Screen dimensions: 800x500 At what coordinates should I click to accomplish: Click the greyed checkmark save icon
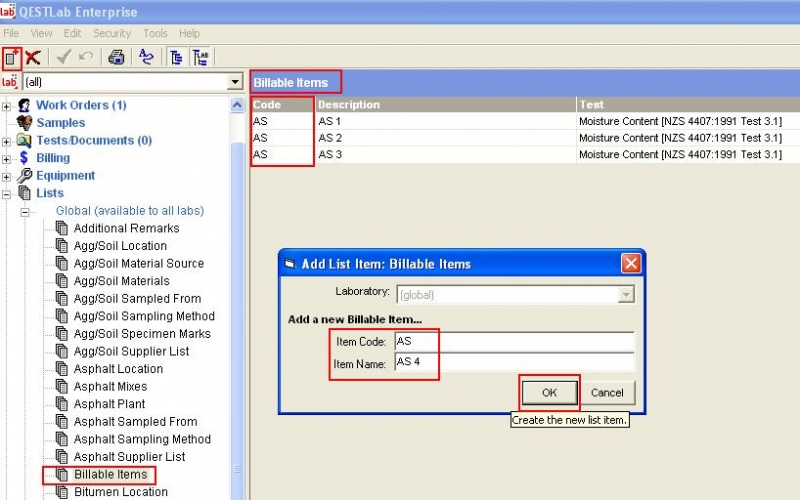click(x=65, y=57)
